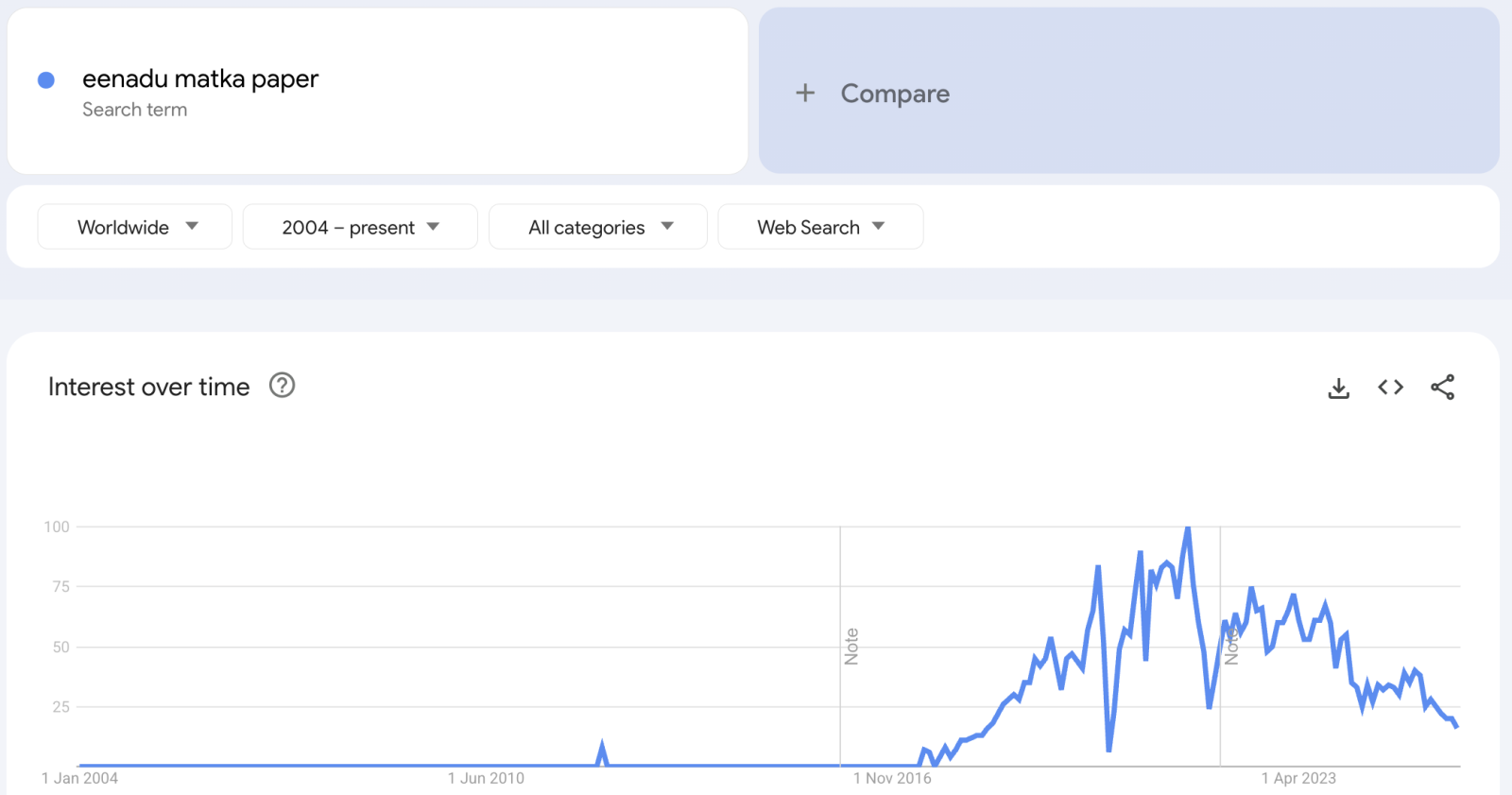Click the embed code icon

click(x=1389, y=387)
